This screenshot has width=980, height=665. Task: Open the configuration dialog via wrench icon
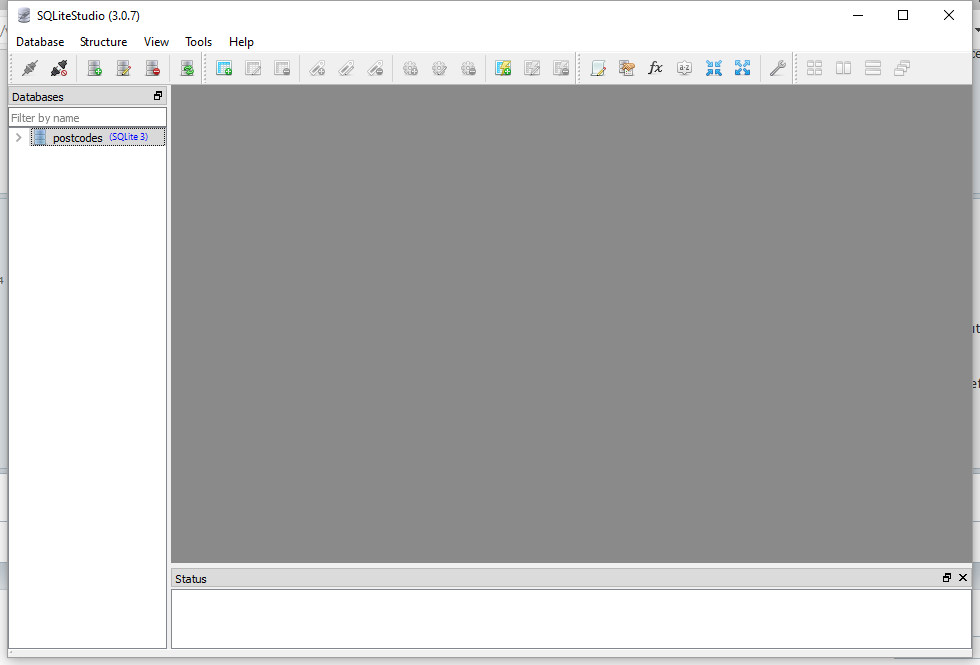[778, 68]
